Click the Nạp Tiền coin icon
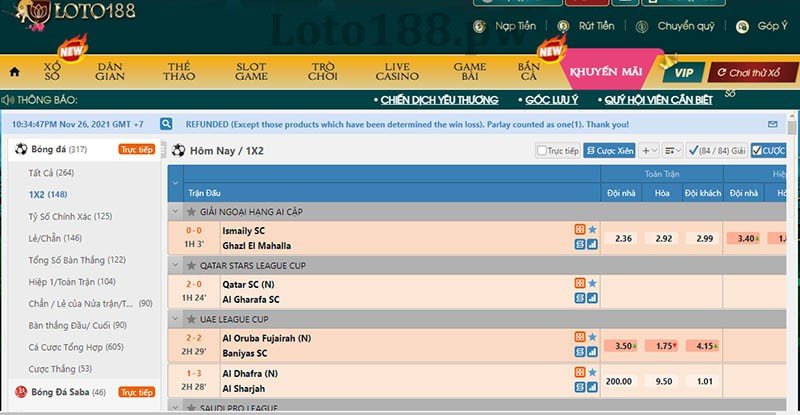800x415 pixels. 479,26
